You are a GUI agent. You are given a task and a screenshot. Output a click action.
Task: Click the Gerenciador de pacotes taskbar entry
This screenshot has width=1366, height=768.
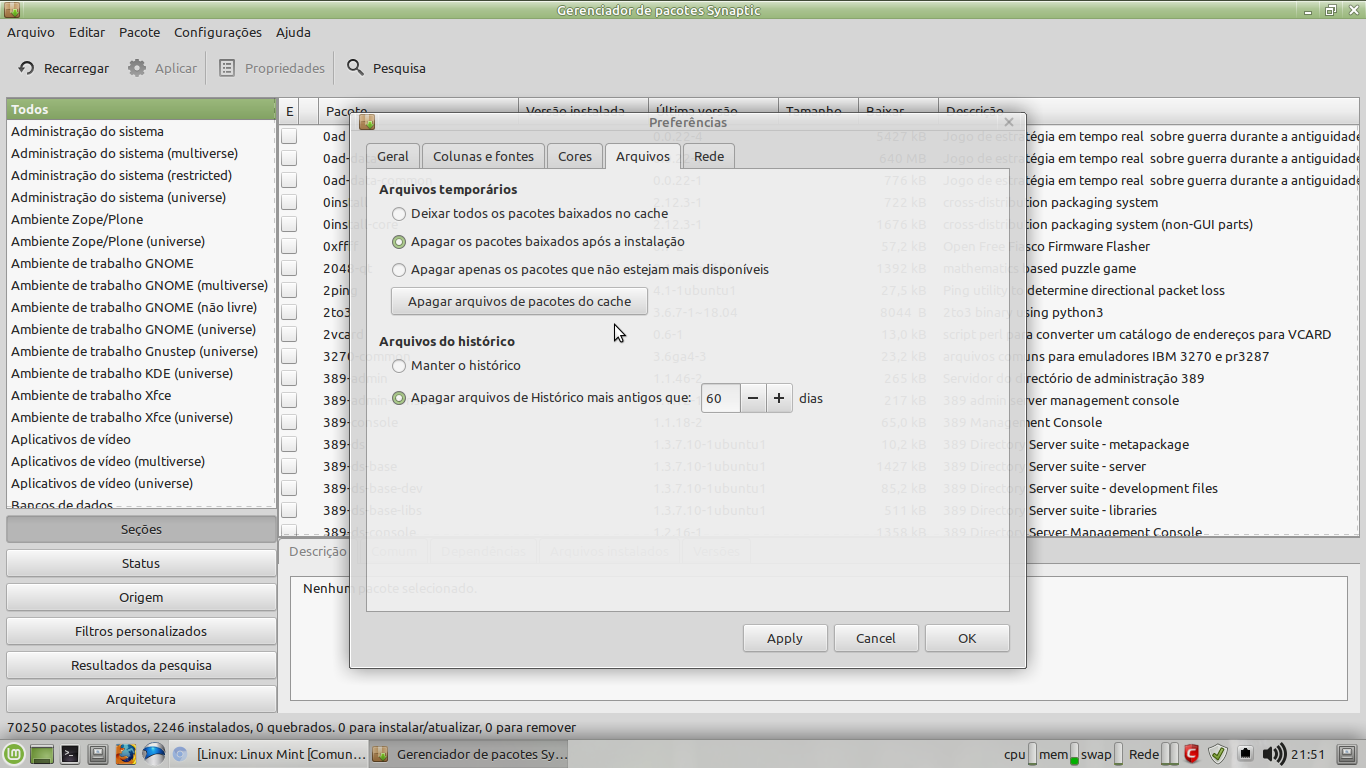tap(470, 754)
